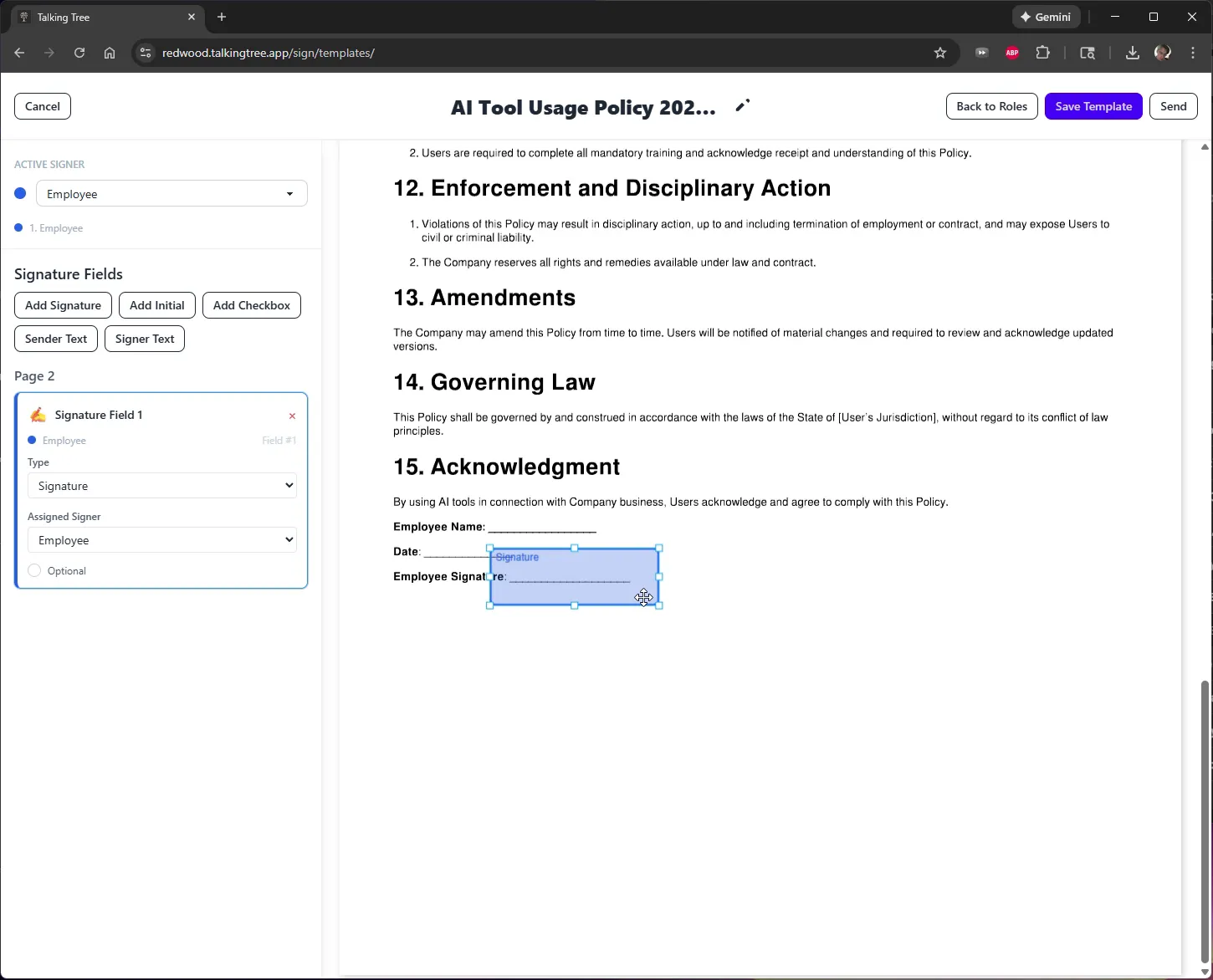Click the Signature Field 1 title

coord(99,415)
